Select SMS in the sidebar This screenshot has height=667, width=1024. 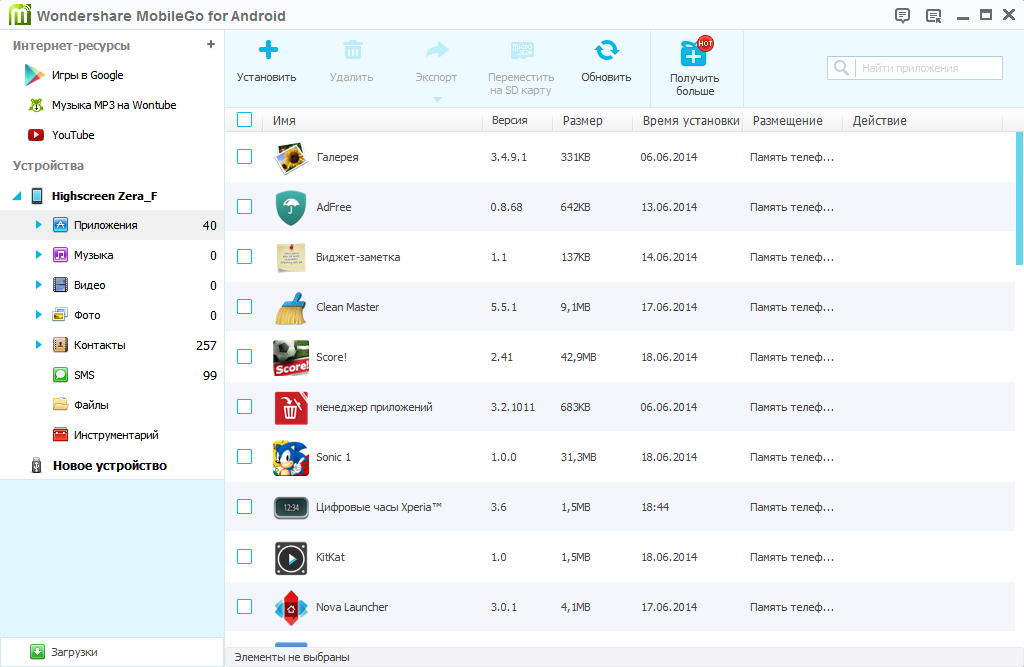(83, 375)
